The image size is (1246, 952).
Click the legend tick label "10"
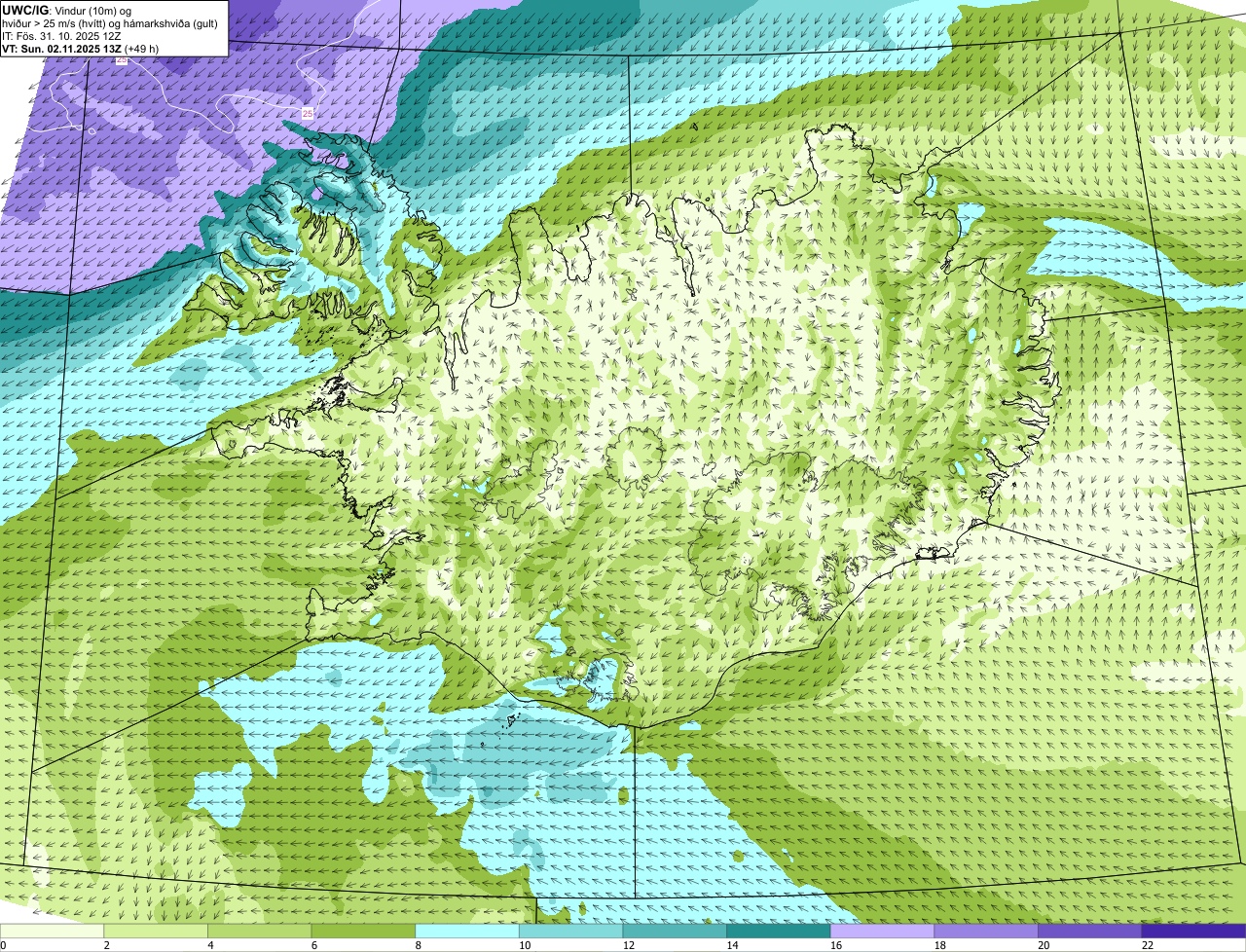click(x=524, y=945)
